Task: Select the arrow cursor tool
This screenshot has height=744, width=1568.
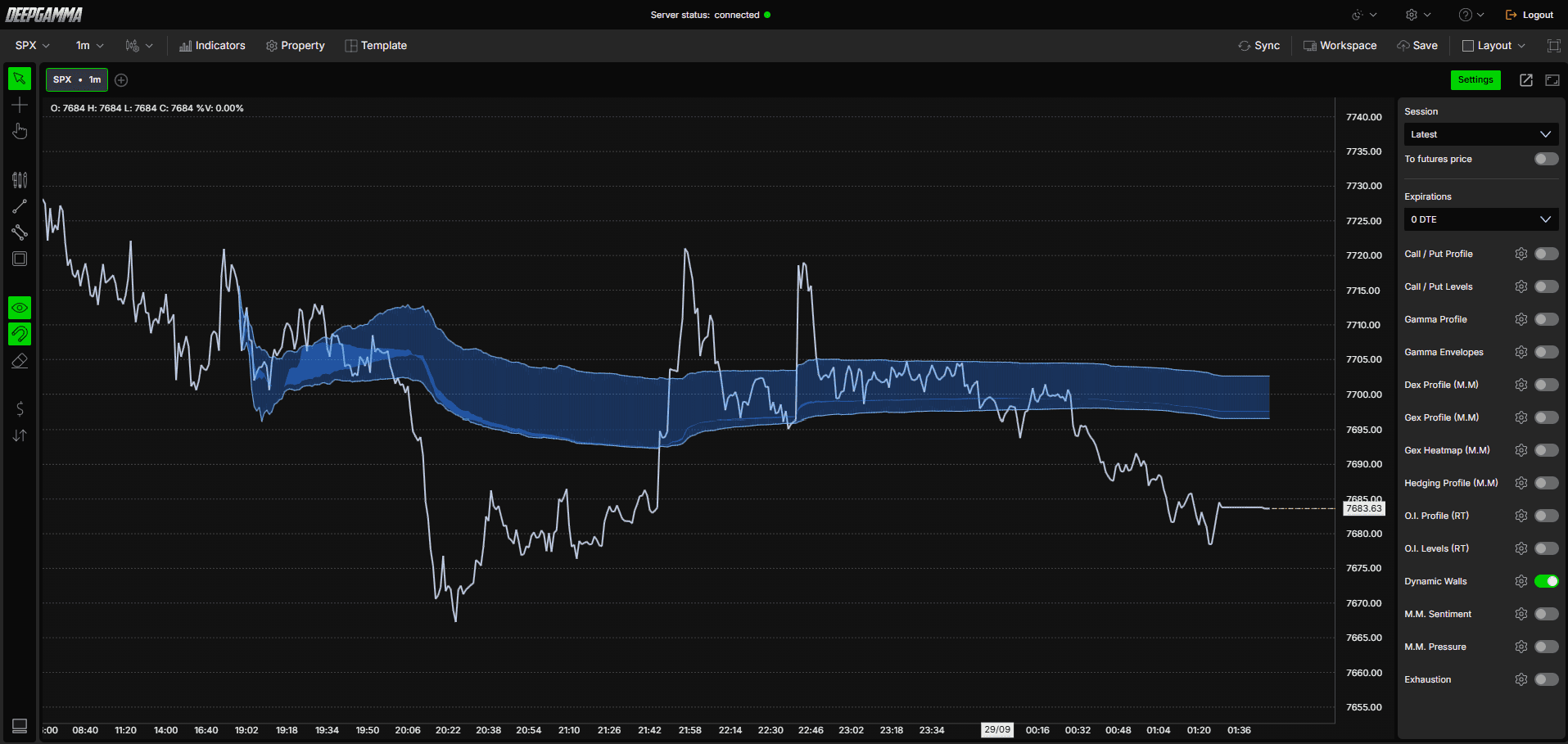Action: (20, 79)
